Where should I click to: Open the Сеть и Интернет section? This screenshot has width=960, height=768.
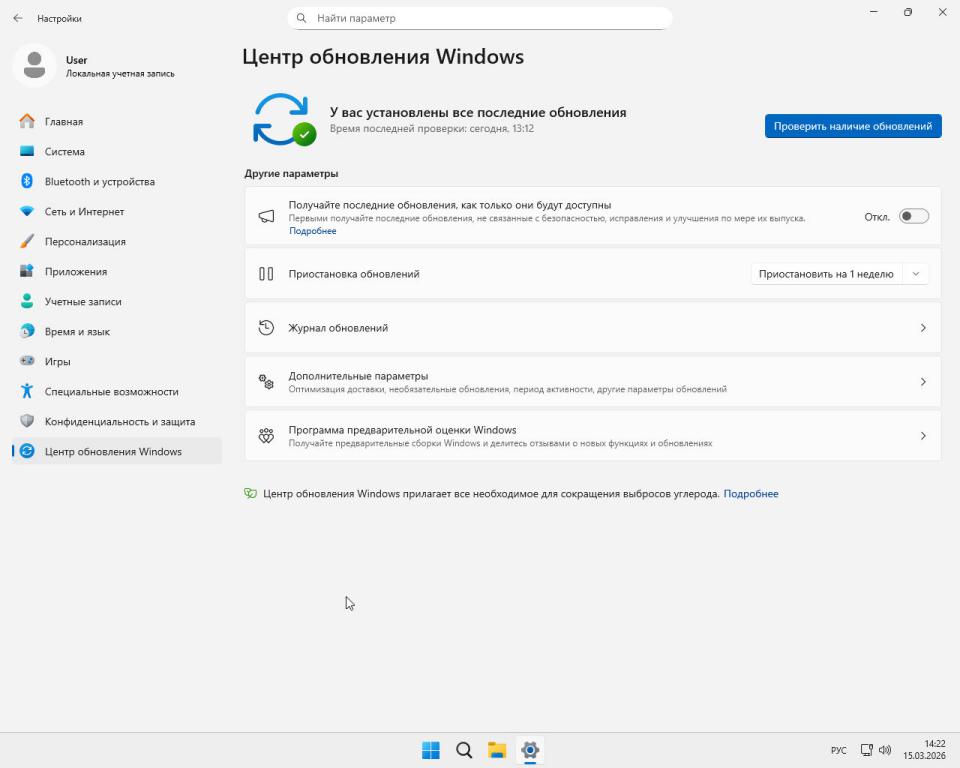84,211
